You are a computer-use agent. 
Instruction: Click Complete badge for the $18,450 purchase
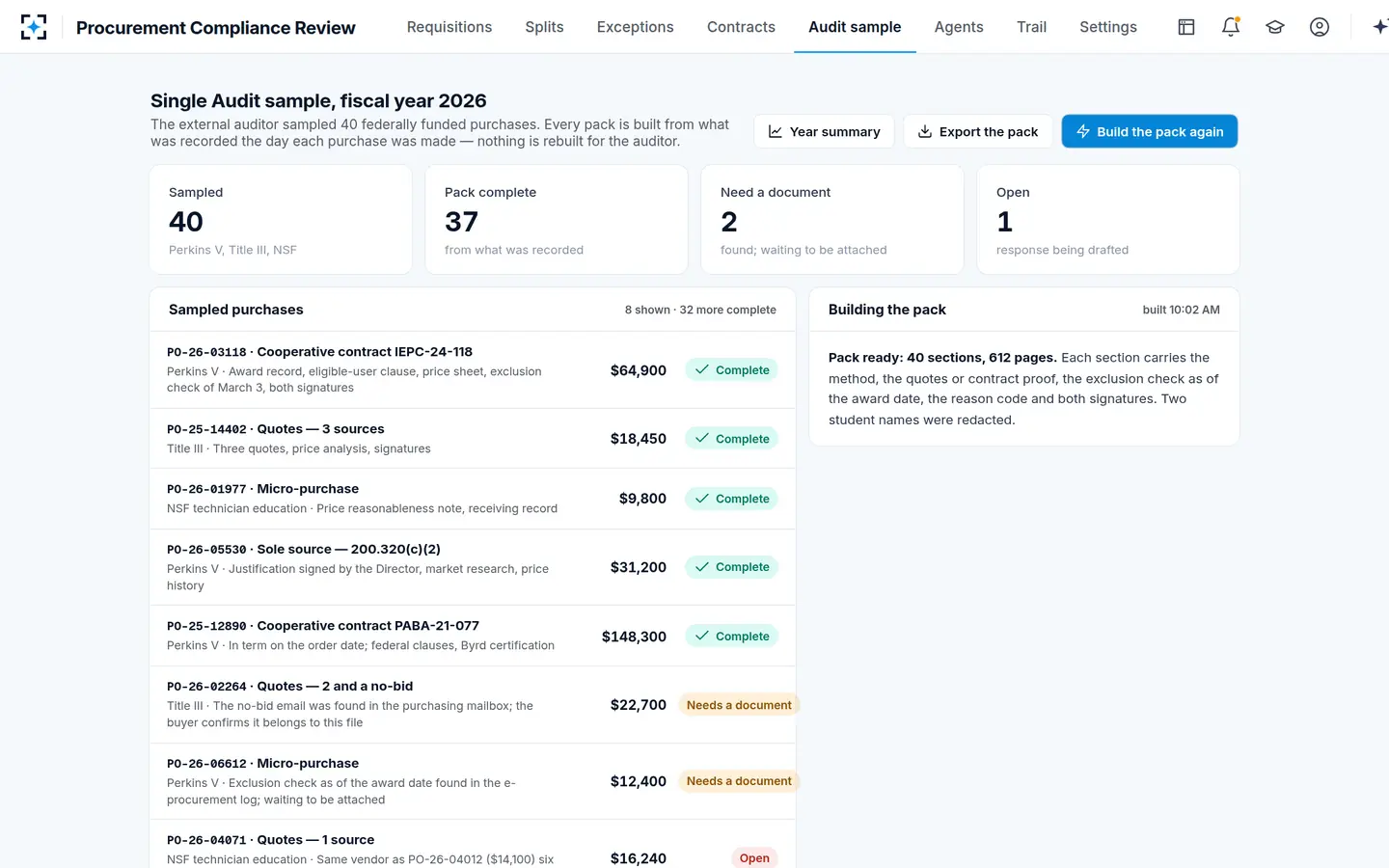pyautogui.click(x=731, y=439)
